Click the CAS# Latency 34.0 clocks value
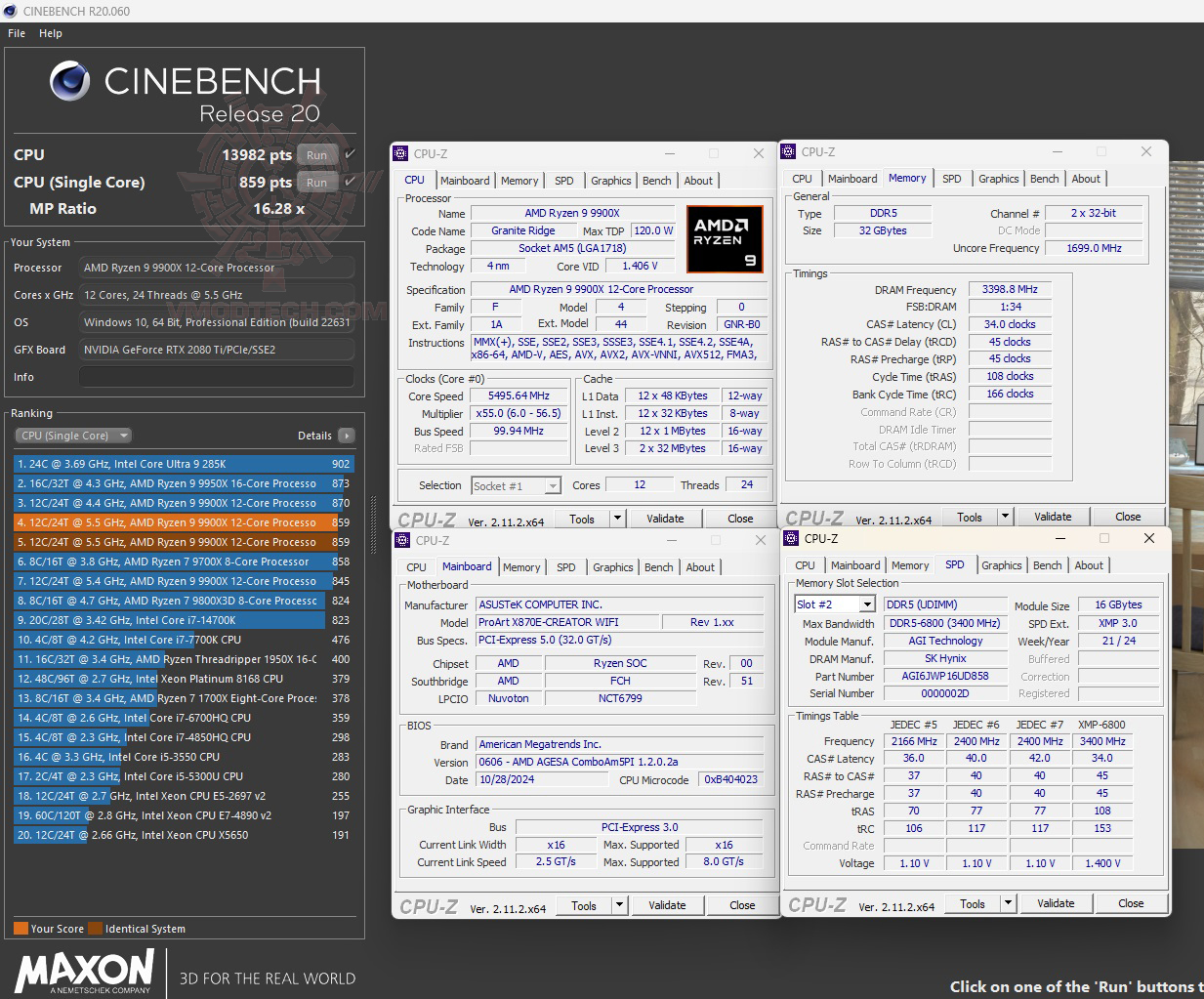This screenshot has height=999, width=1204. [x=1010, y=324]
